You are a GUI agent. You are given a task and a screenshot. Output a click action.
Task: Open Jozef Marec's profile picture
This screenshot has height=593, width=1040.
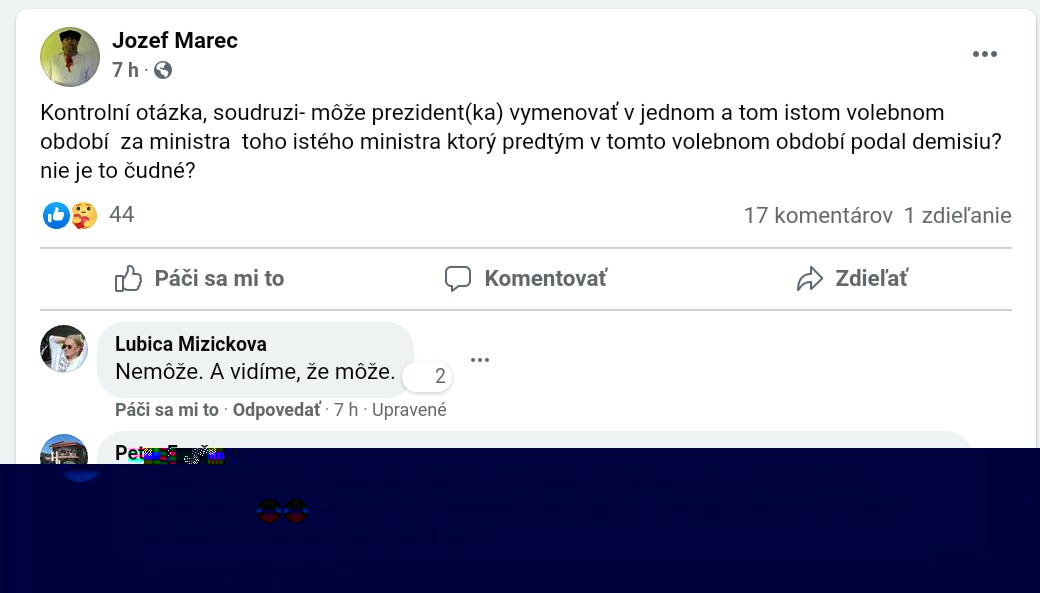[70, 56]
